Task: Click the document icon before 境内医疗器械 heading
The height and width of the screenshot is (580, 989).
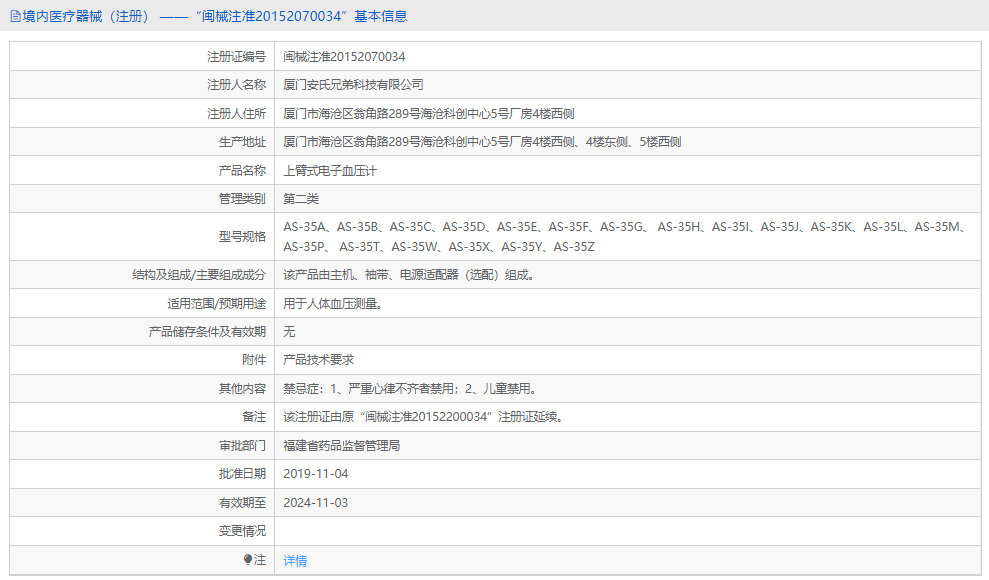Action: coord(16,16)
